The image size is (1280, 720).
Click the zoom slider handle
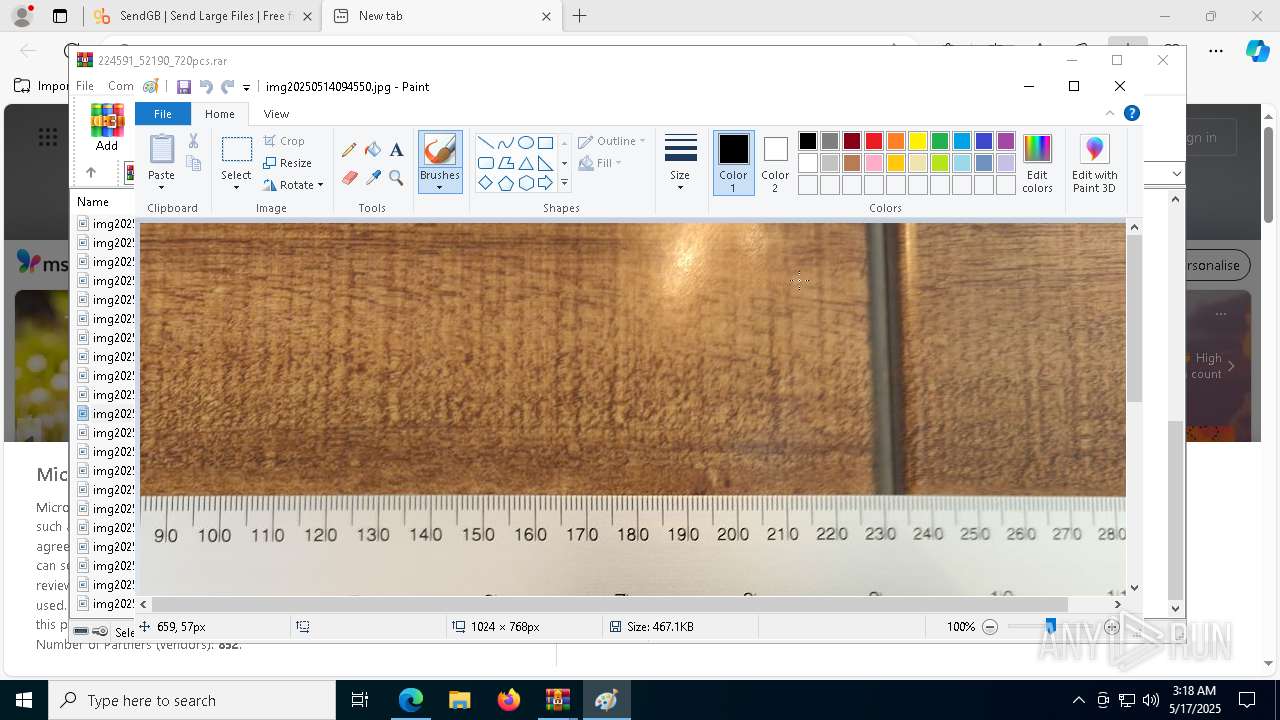coord(1050,627)
